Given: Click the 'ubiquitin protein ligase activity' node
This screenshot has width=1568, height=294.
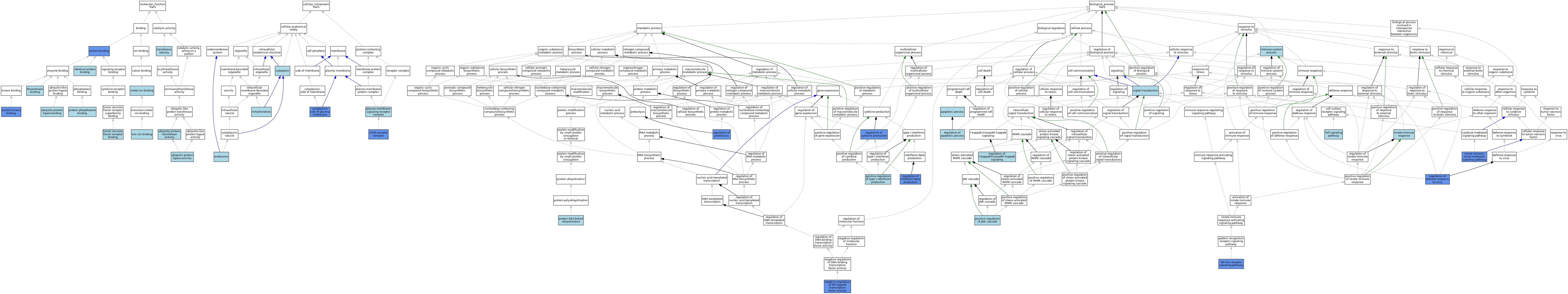Looking at the screenshot, I should click(182, 157).
